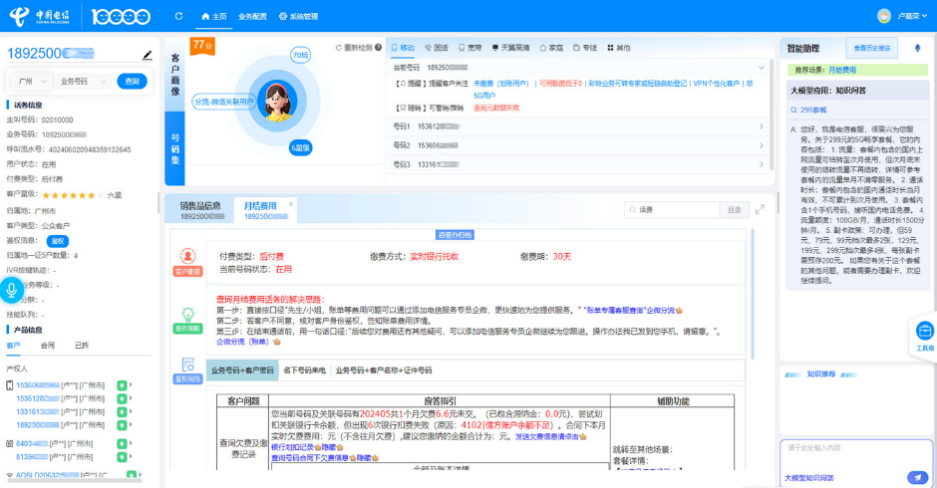This screenshot has height=488, width=937.
Task: Click the blue 查询 button
Action: tap(131, 81)
